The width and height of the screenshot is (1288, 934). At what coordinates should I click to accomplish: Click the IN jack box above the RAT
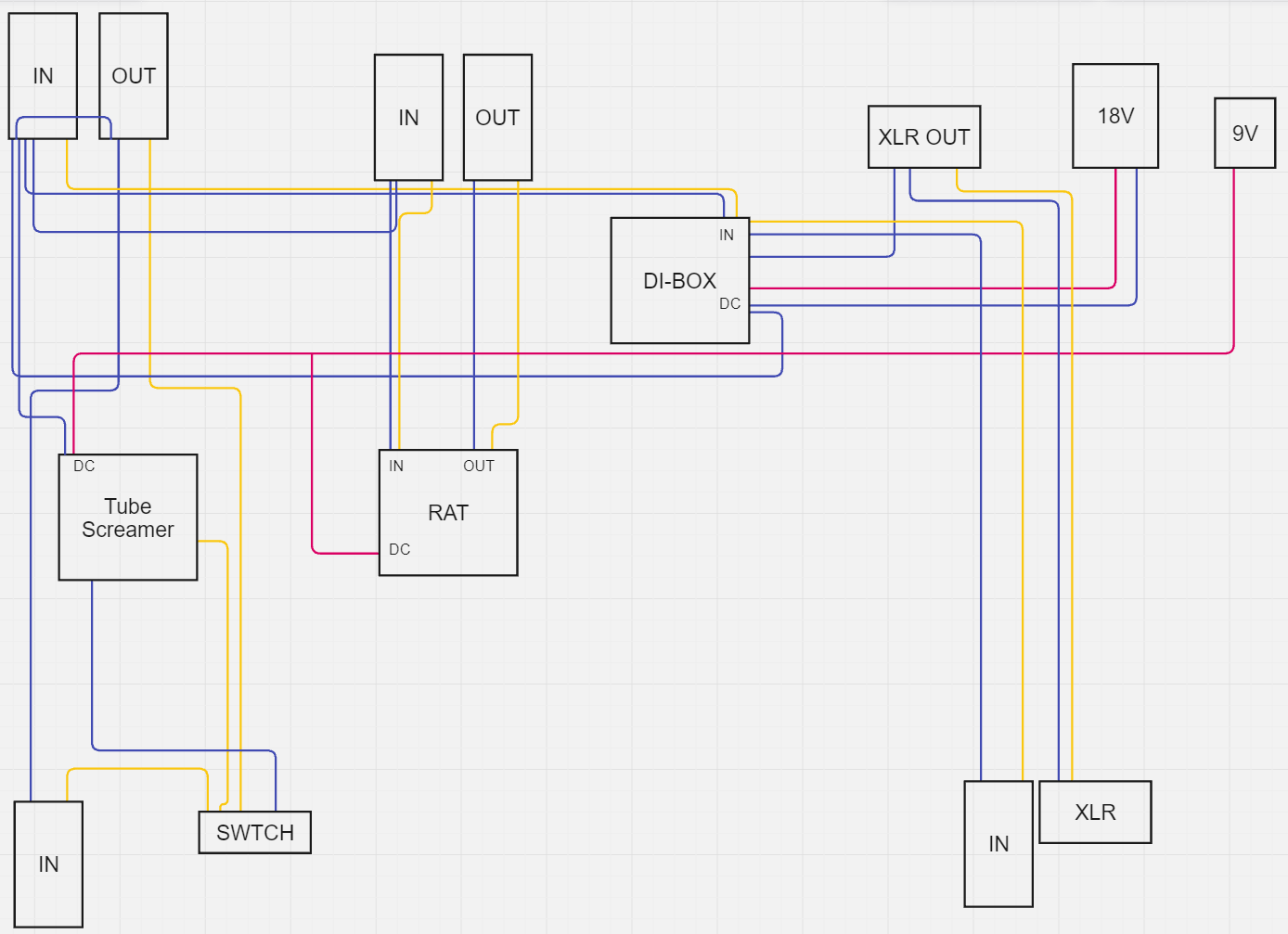tap(408, 117)
